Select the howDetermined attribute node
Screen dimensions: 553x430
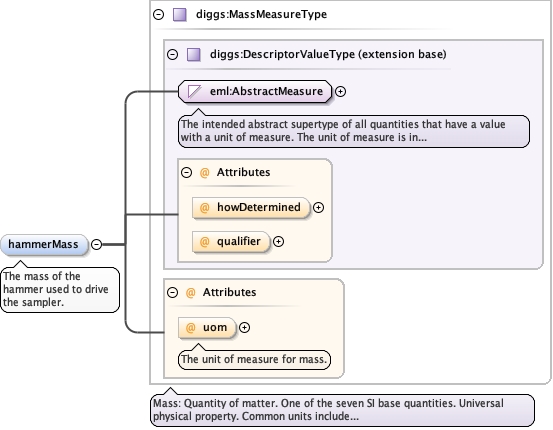(251, 207)
